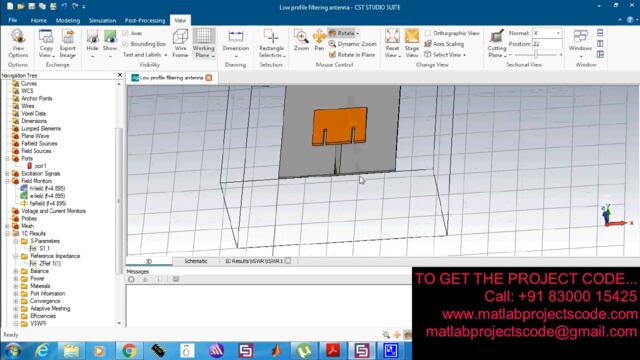Expand the Balance results folder
640x360 pixels.
pyautogui.click(x=16, y=271)
